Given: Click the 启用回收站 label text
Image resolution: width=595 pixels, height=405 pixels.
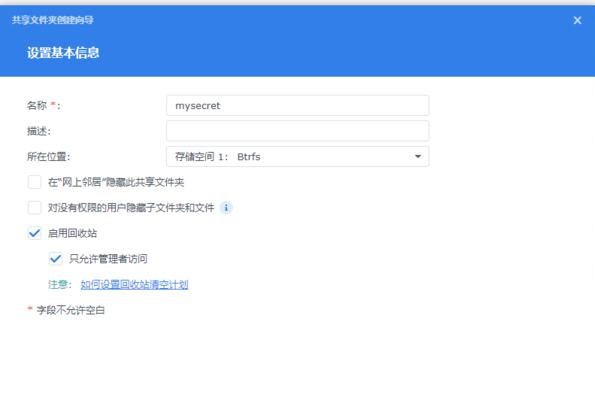Looking at the screenshot, I should 72,233.
